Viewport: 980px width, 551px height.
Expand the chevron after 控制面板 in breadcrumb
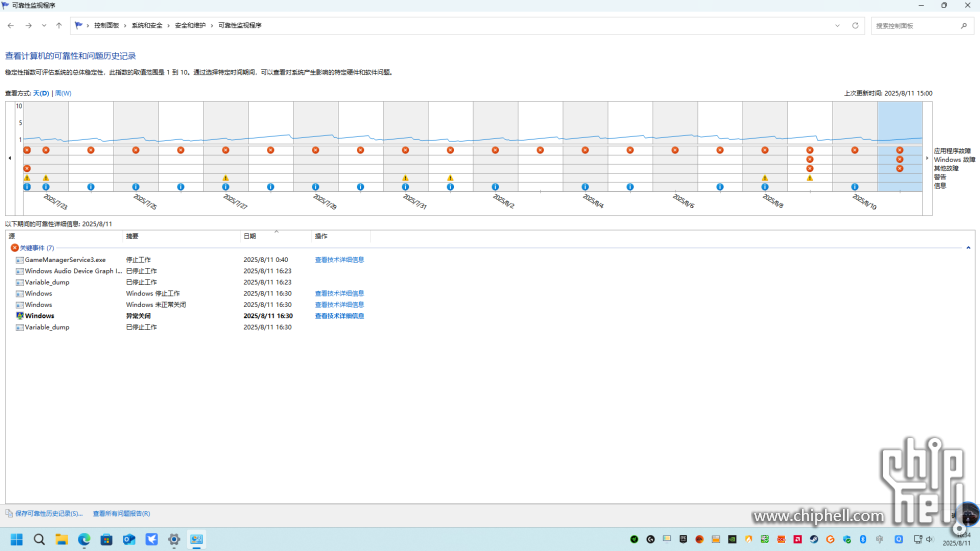pos(125,26)
